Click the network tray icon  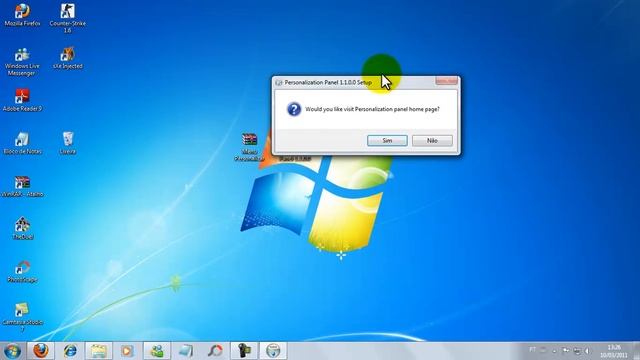pos(577,351)
